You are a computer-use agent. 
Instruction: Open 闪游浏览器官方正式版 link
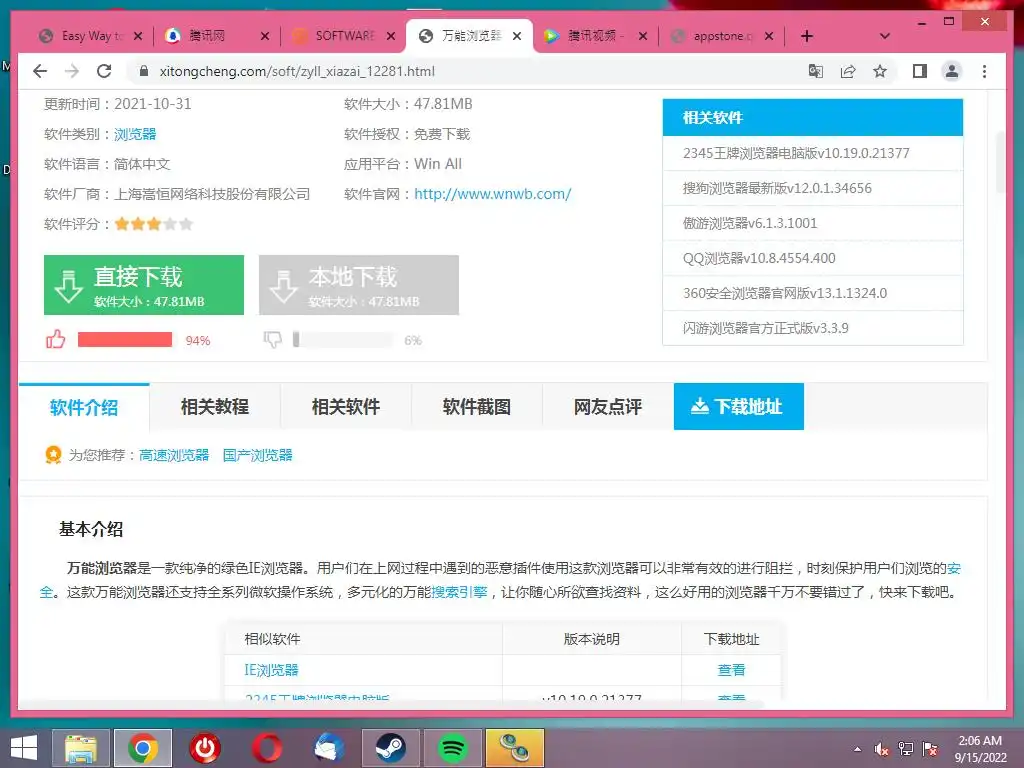(x=765, y=328)
